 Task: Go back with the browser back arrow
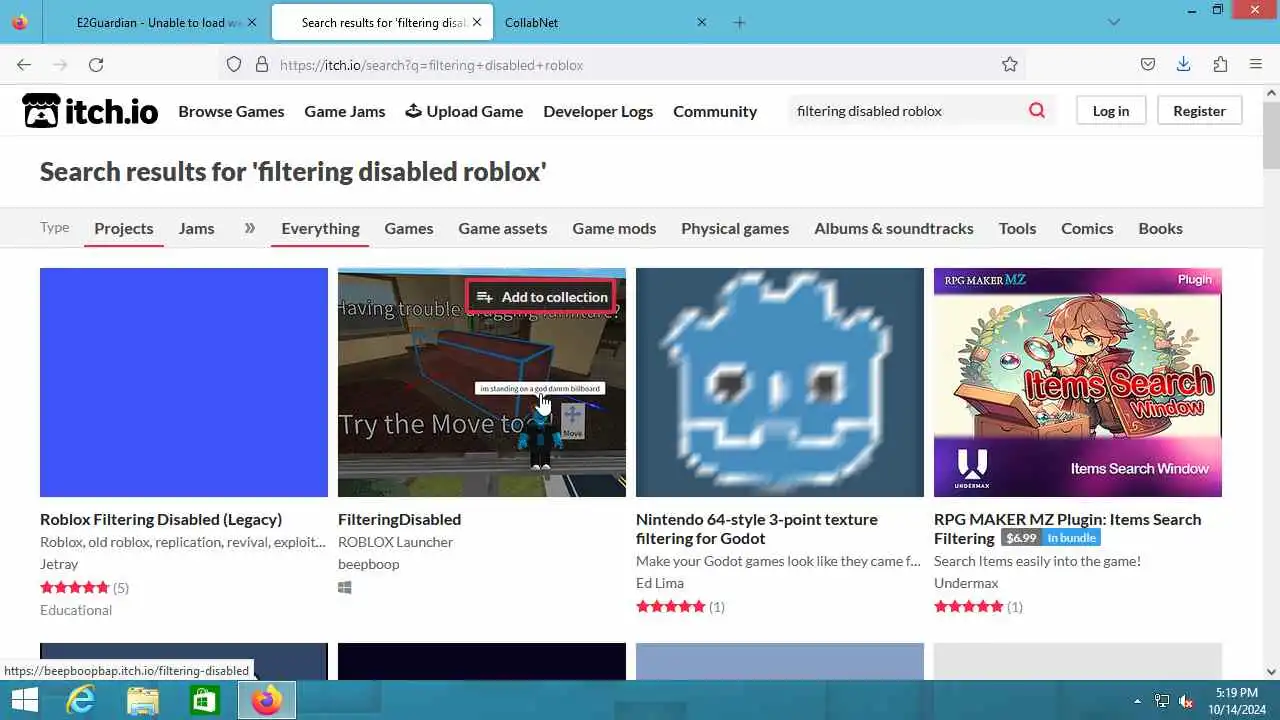(24, 65)
